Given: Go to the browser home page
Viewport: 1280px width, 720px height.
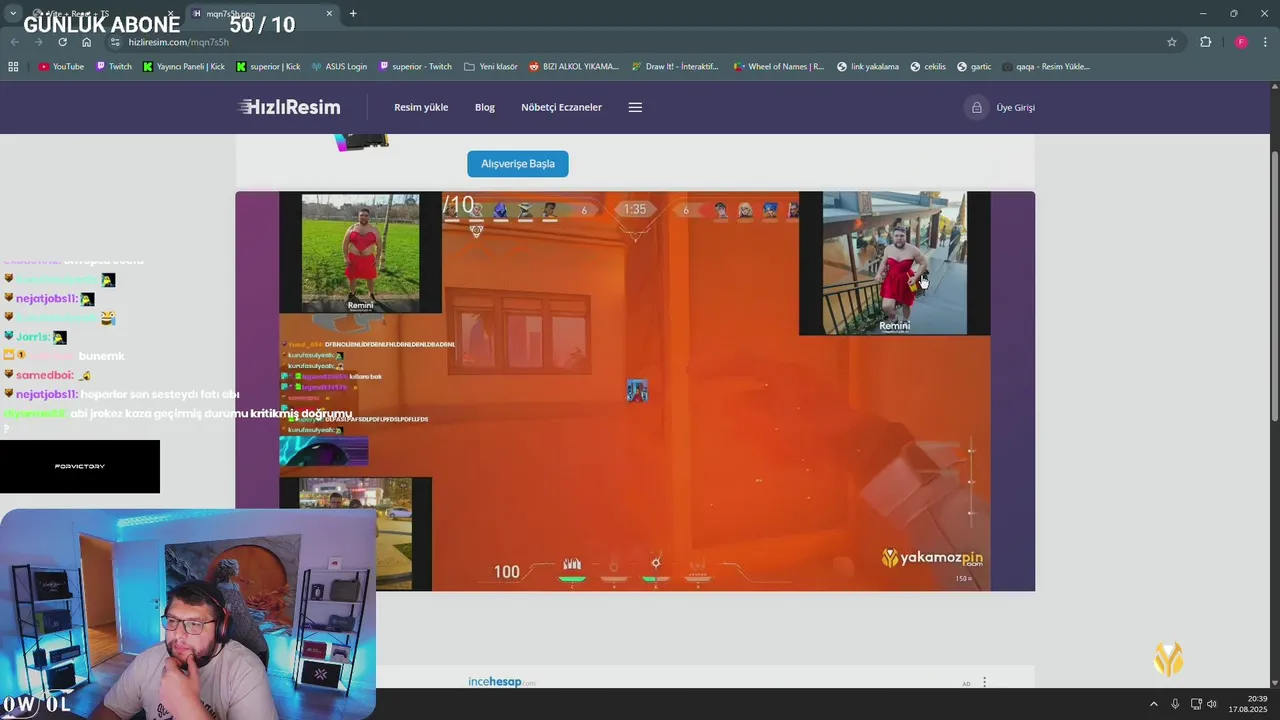Looking at the screenshot, I should (x=86, y=42).
